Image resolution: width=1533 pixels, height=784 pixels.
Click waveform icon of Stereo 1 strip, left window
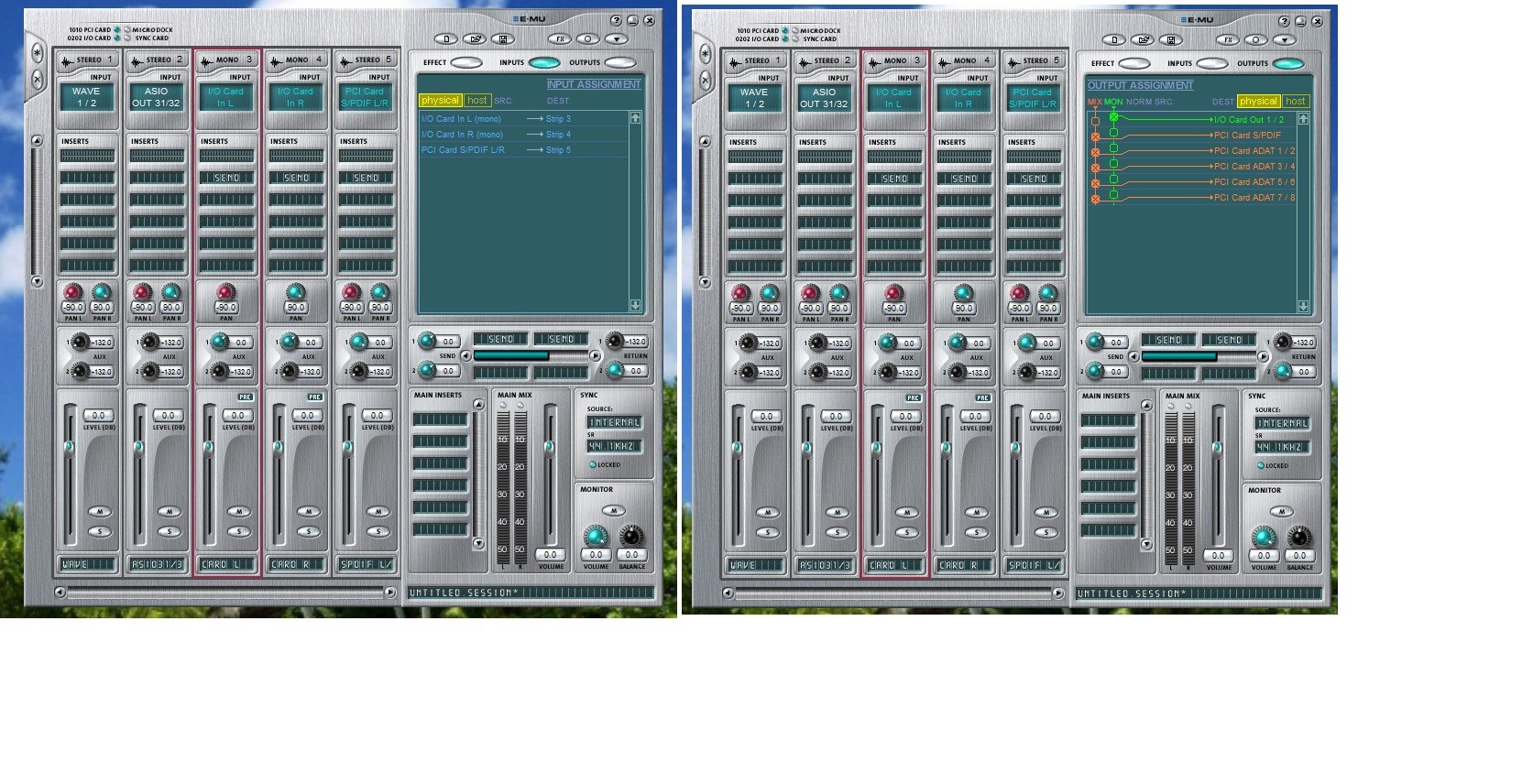[x=67, y=61]
